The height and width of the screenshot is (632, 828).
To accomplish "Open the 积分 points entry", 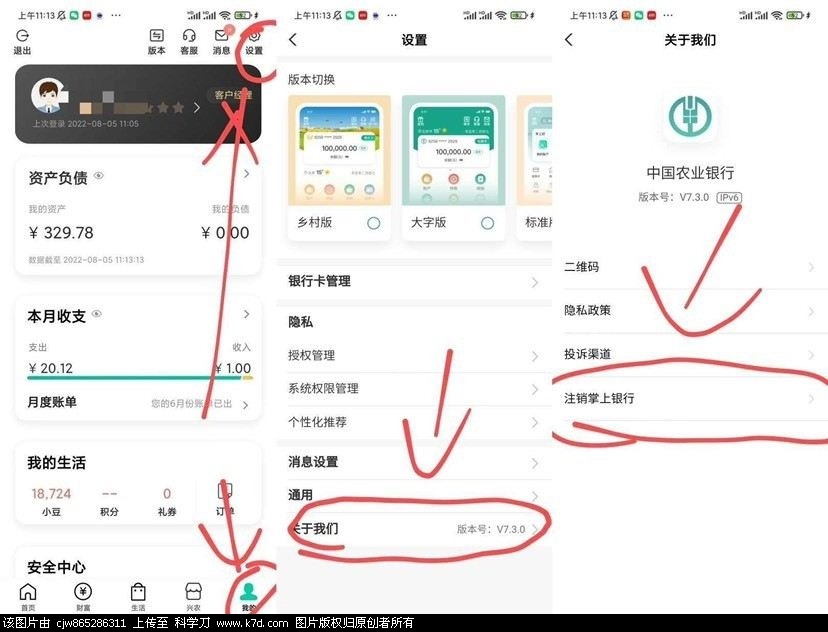I will [109, 501].
